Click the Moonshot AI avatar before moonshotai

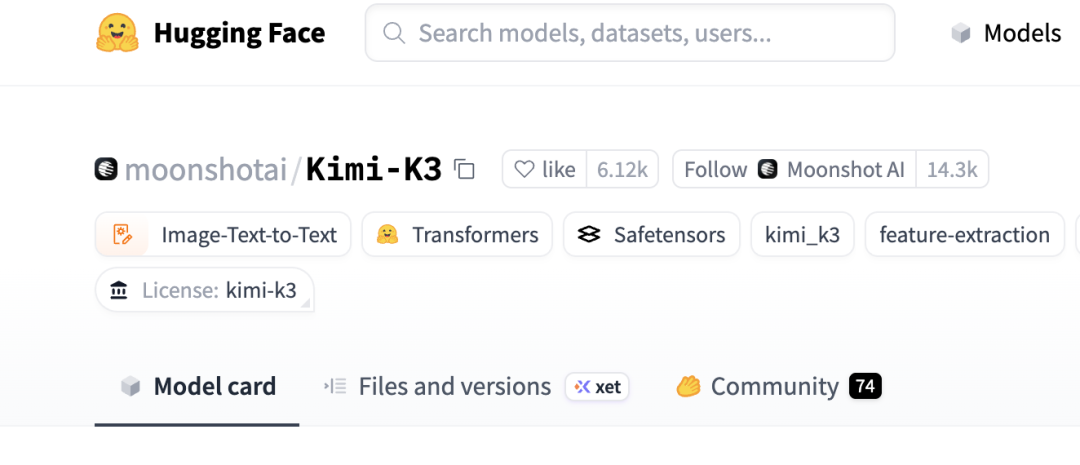pos(106,169)
